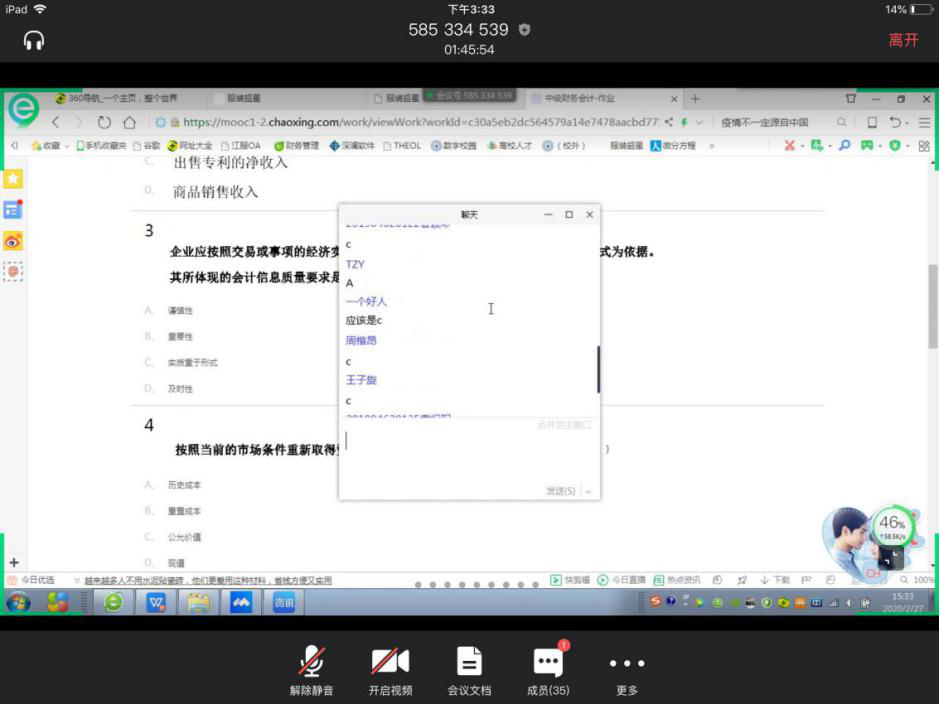Check the 合并到主窗口 checkbox in chat

pos(587,425)
